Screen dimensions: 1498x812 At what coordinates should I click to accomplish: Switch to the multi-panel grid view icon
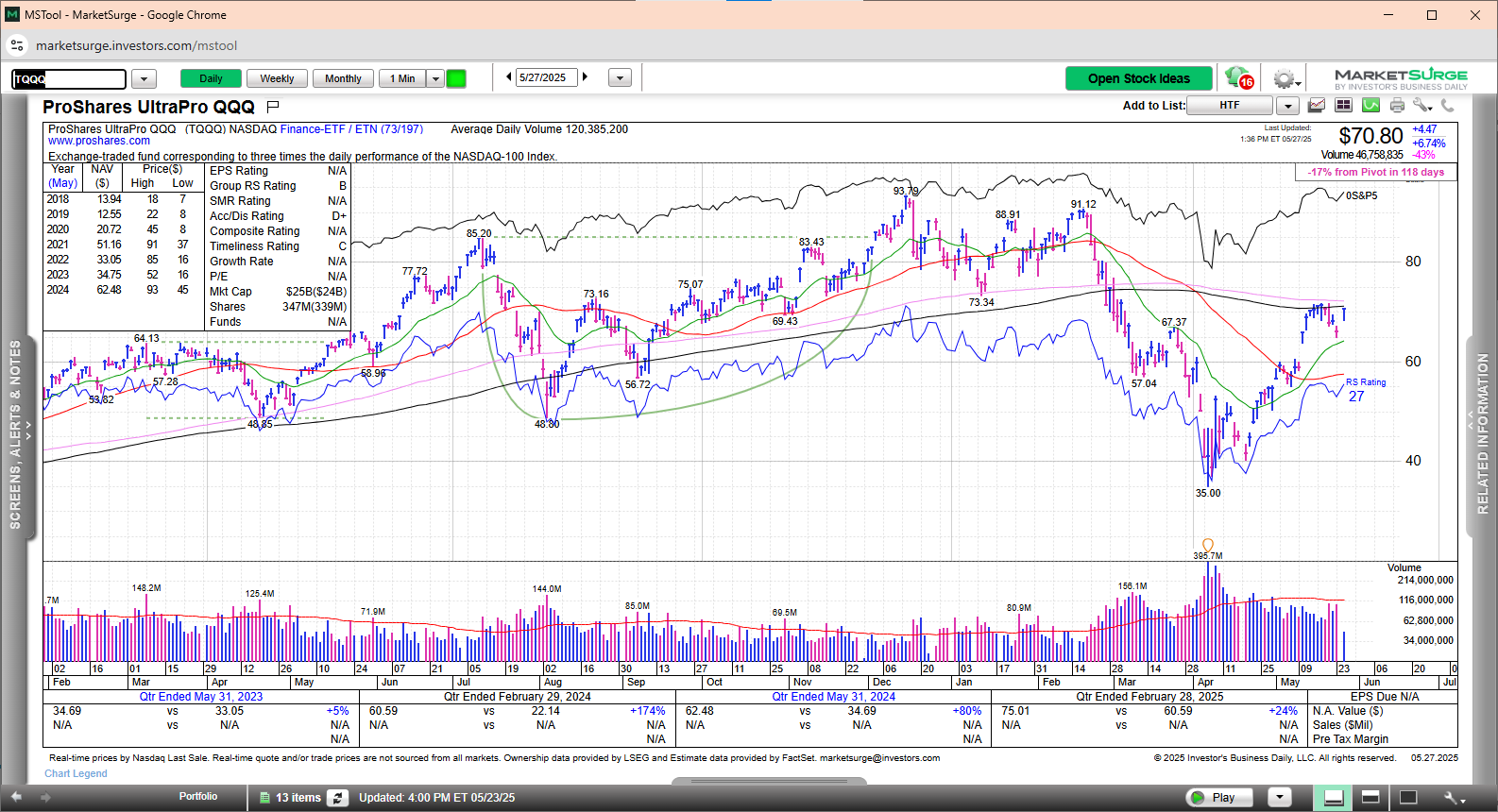click(1343, 106)
